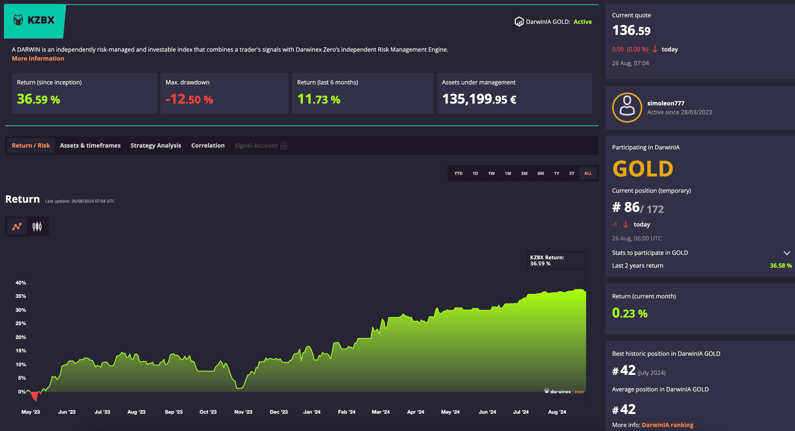Click the red down arrow under Current position
Viewport: 795px width, 431px height.
click(x=626, y=225)
